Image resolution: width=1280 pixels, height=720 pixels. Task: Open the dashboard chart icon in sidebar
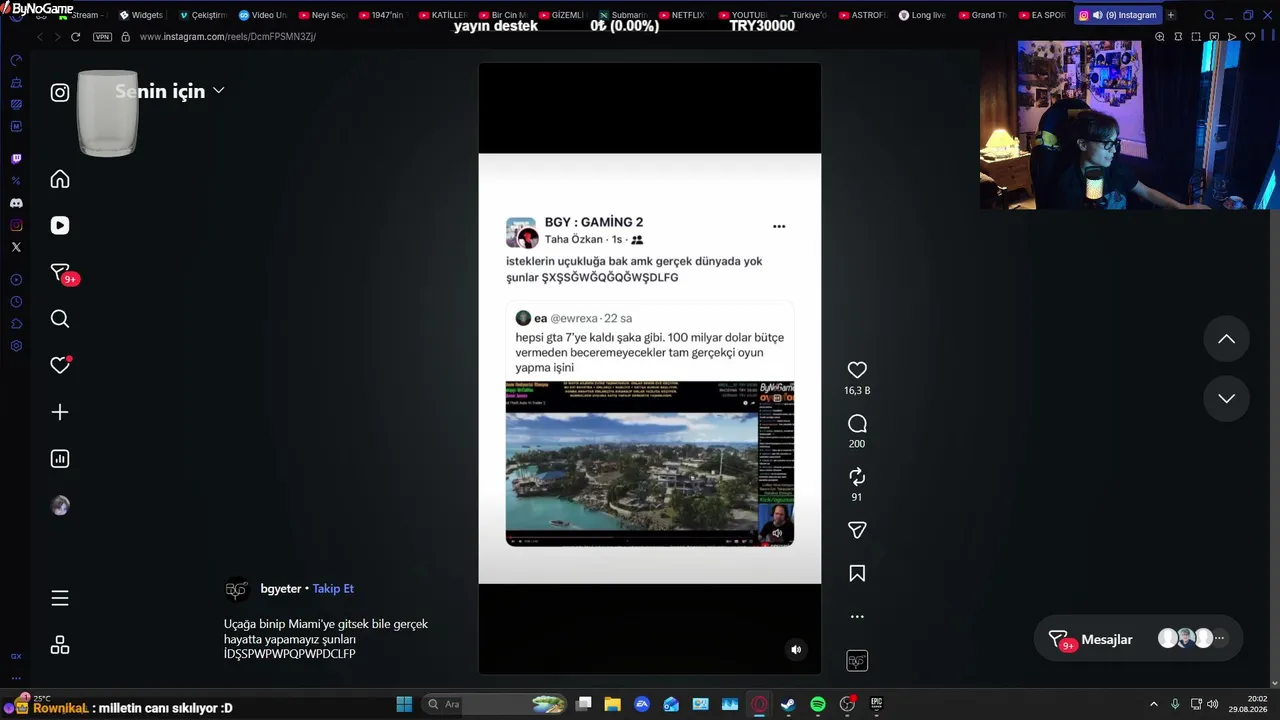tap(60, 459)
